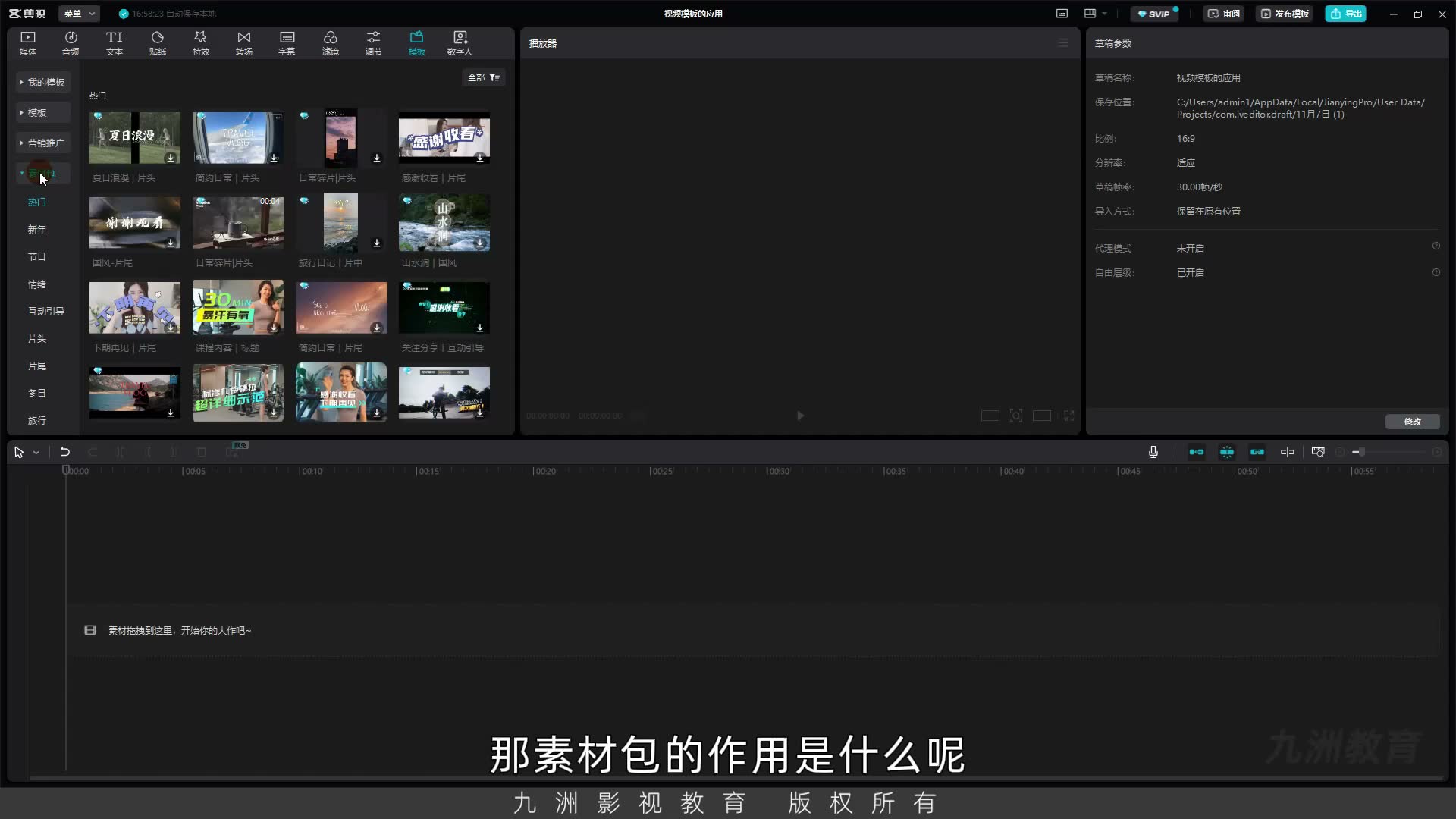Open the timeline preview-axis ruler icon
The height and width of the screenshot is (819, 1456).
tap(1318, 452)
